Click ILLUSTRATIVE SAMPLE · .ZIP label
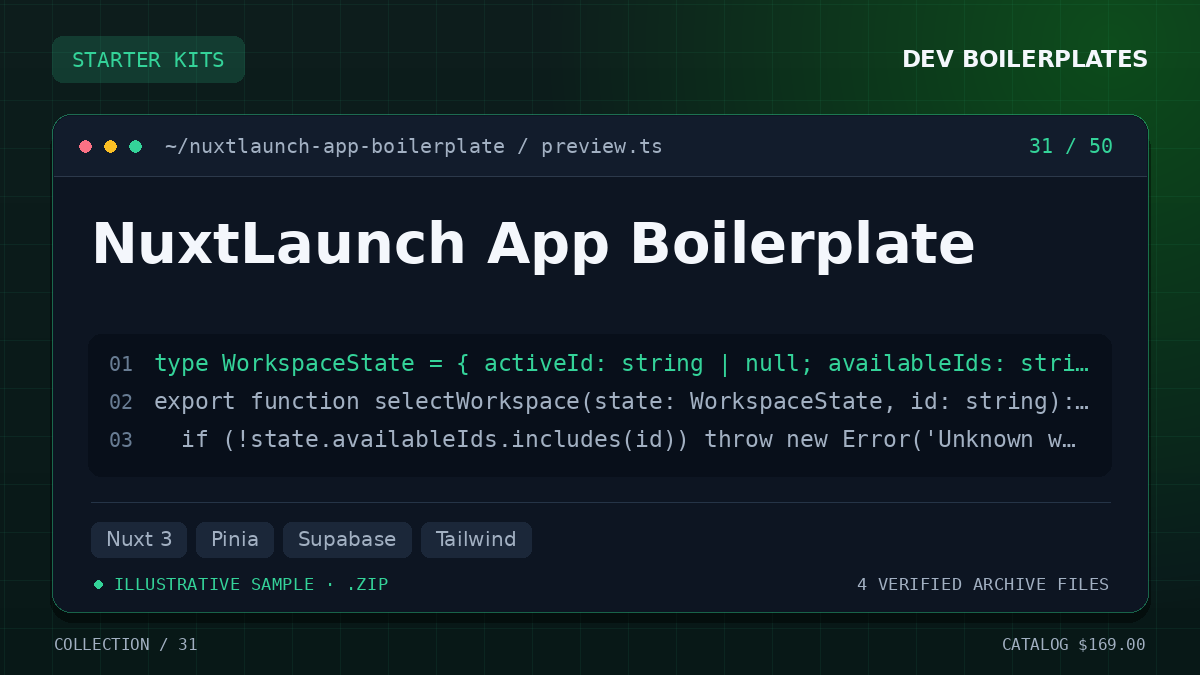 [x=251, y=585]
